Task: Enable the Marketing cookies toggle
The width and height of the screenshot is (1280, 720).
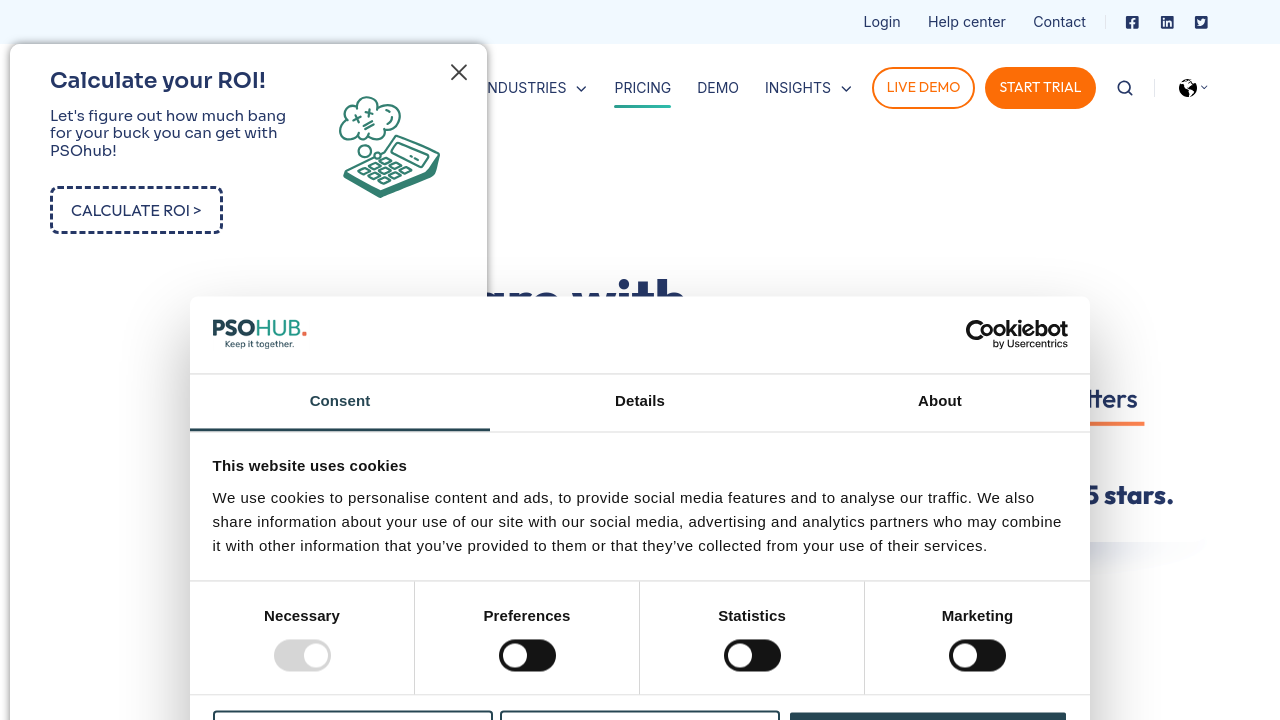Action: (x=977, y=656)
